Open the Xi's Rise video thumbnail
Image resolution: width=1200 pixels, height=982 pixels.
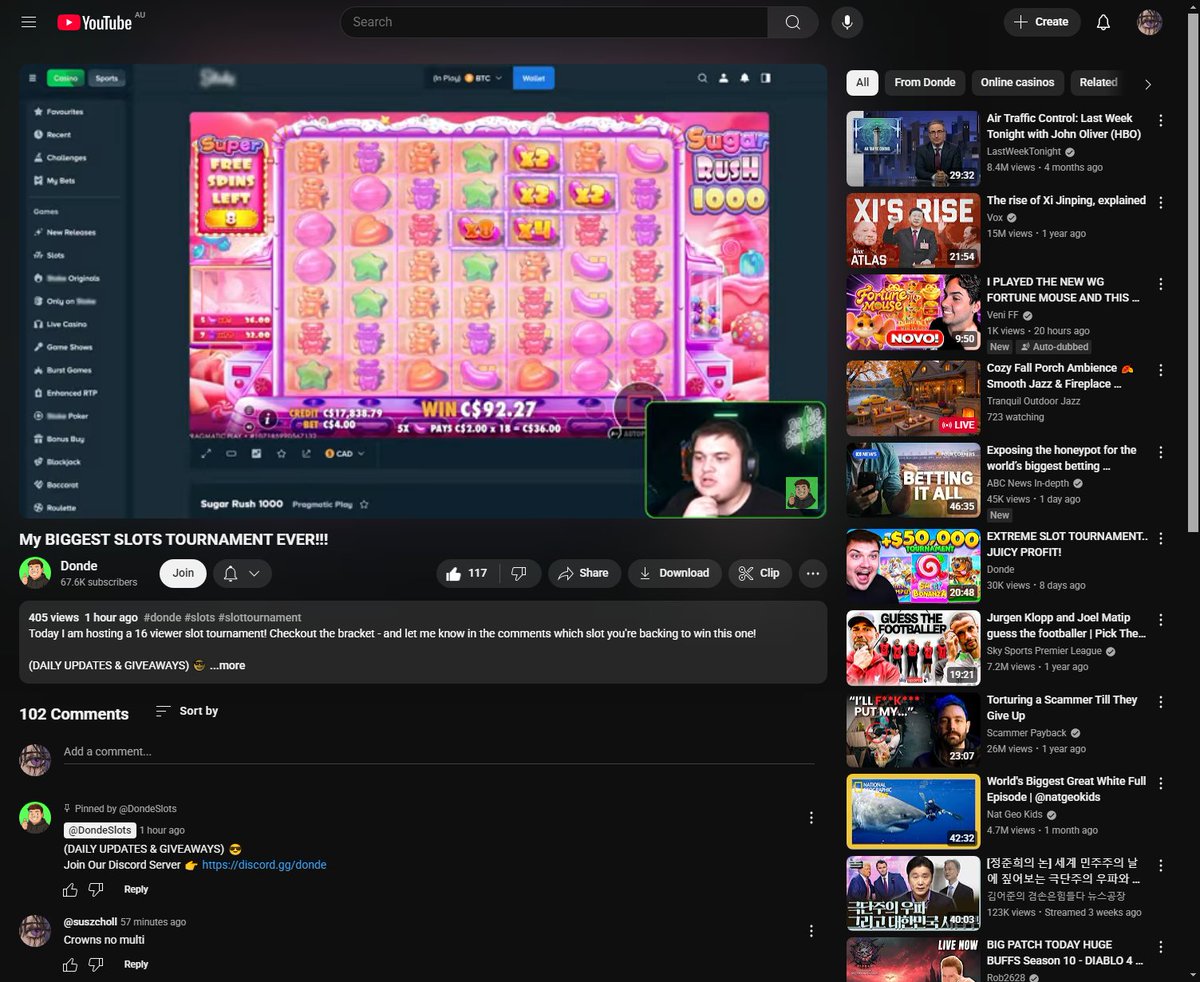click(x=913, y=231)
